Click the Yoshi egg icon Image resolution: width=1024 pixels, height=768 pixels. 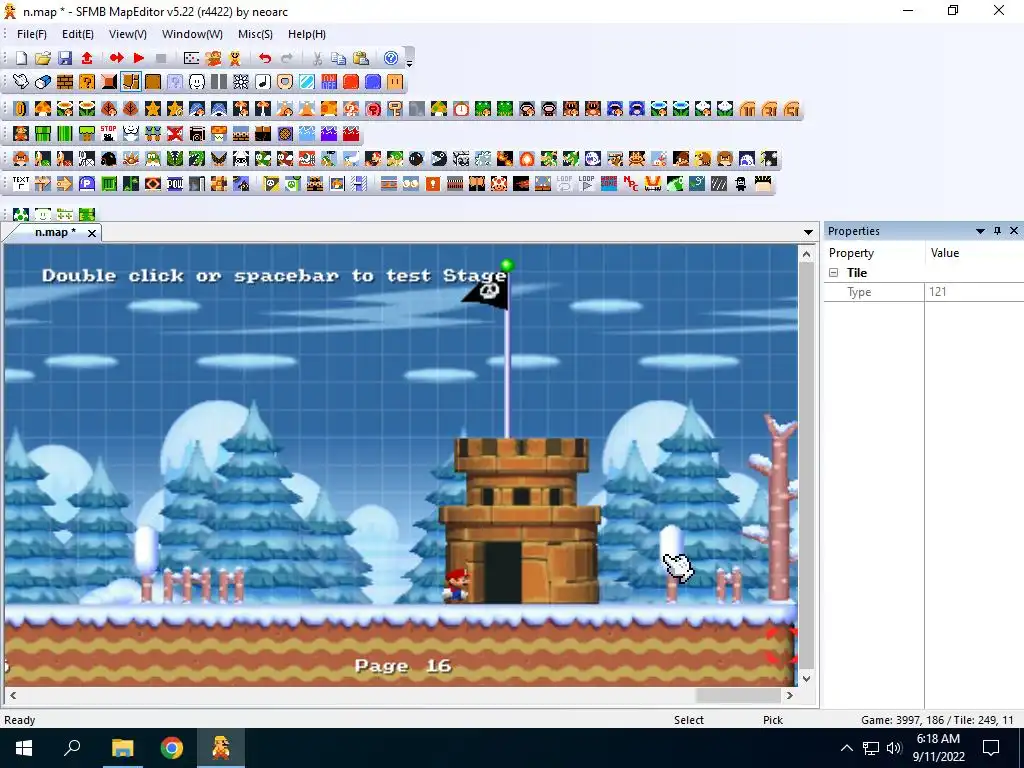[21, 214]
